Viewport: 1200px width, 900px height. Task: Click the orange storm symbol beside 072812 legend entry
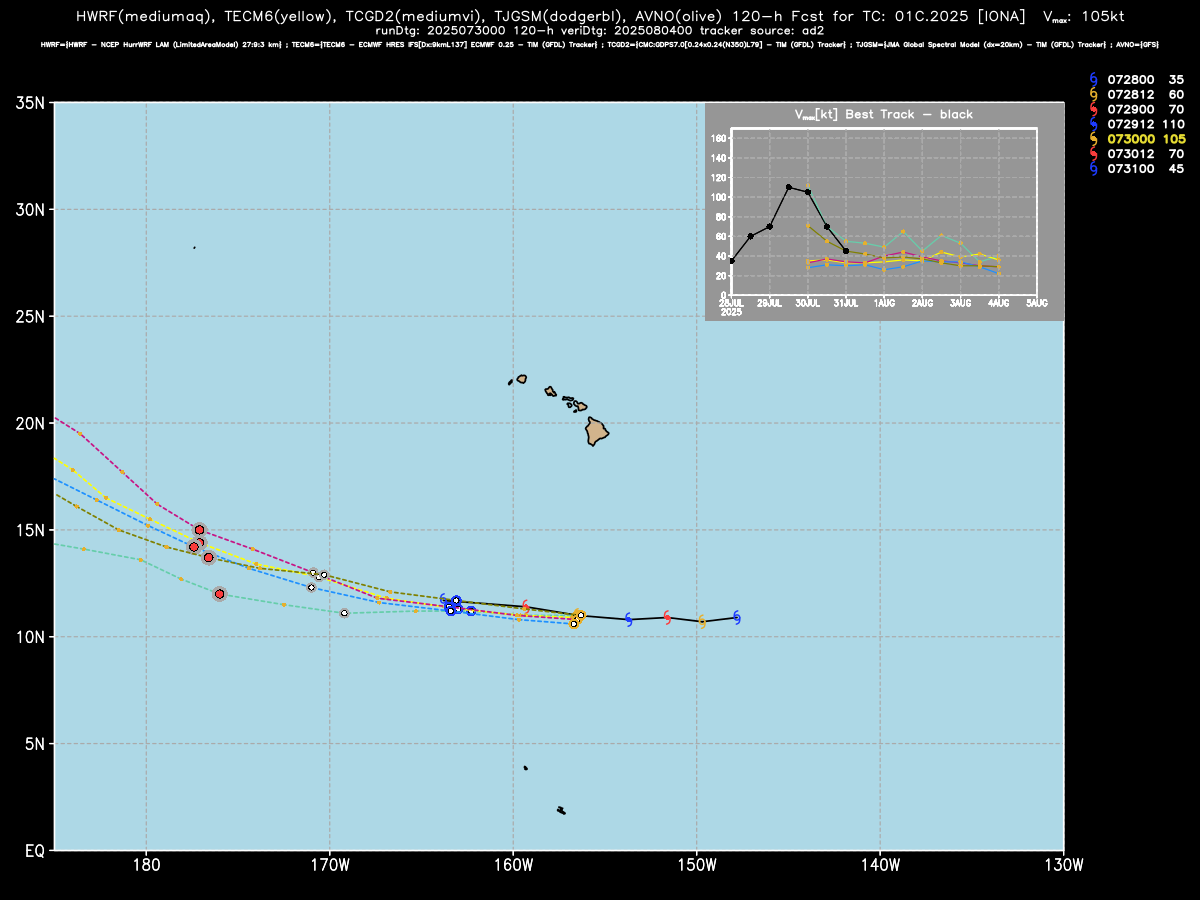point(1093,94)
